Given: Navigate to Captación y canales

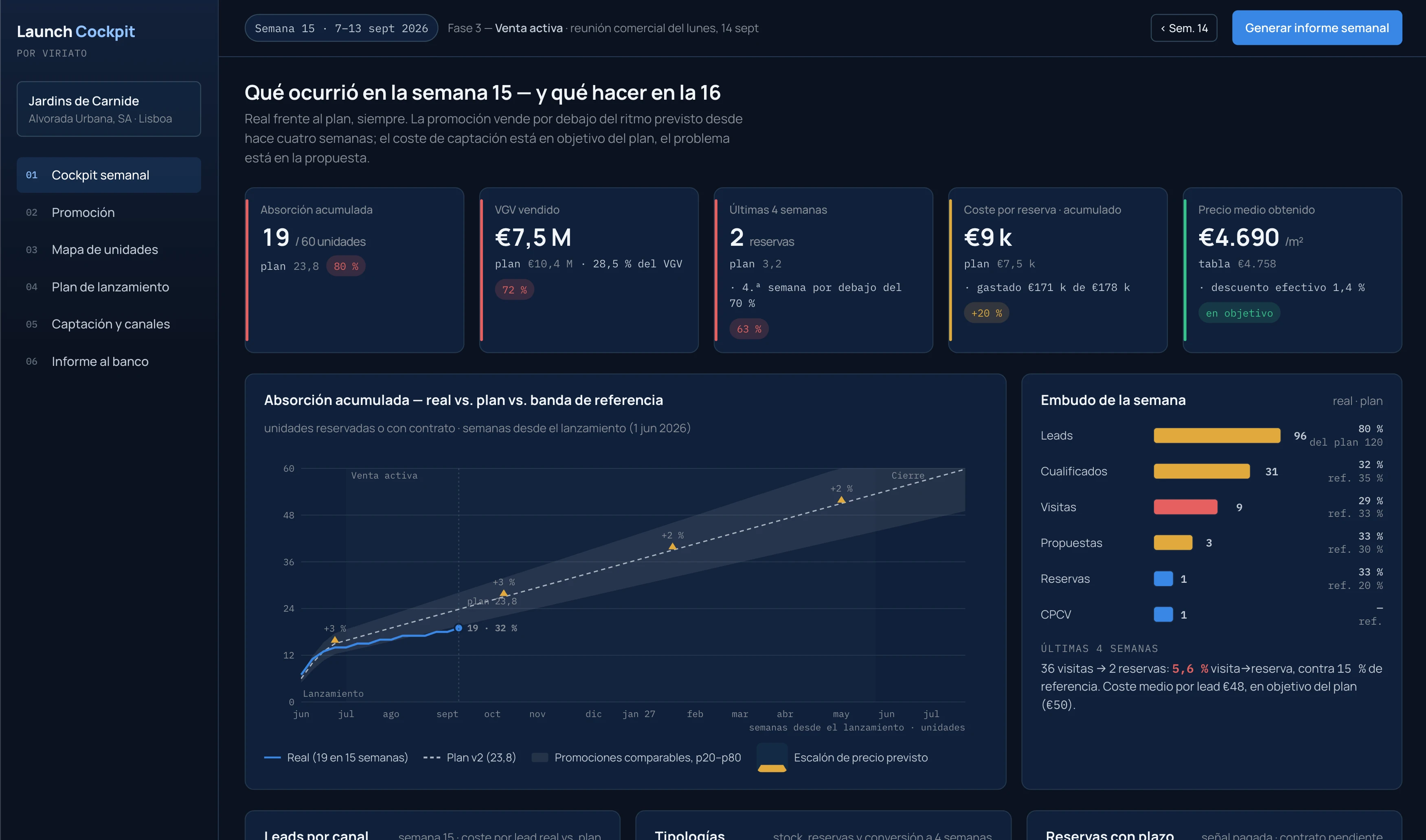Looking at the screenshot, I should tap(109, 324).
